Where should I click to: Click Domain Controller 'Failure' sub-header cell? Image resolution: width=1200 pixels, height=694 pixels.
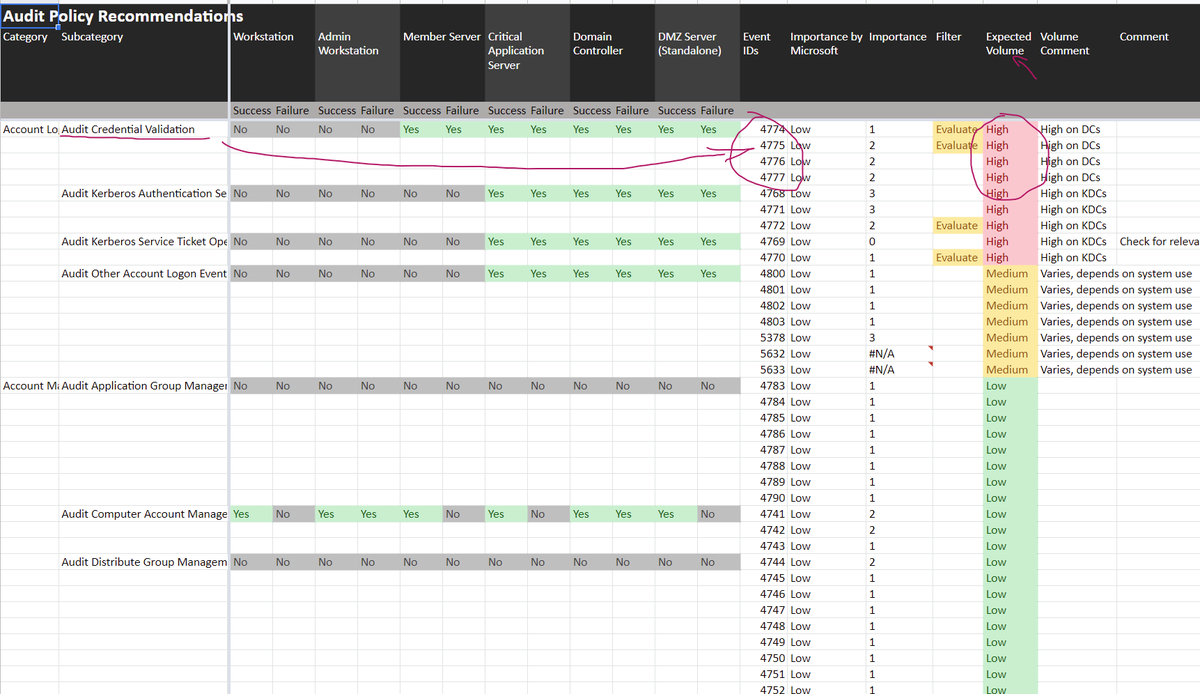[x=632, y=110]
